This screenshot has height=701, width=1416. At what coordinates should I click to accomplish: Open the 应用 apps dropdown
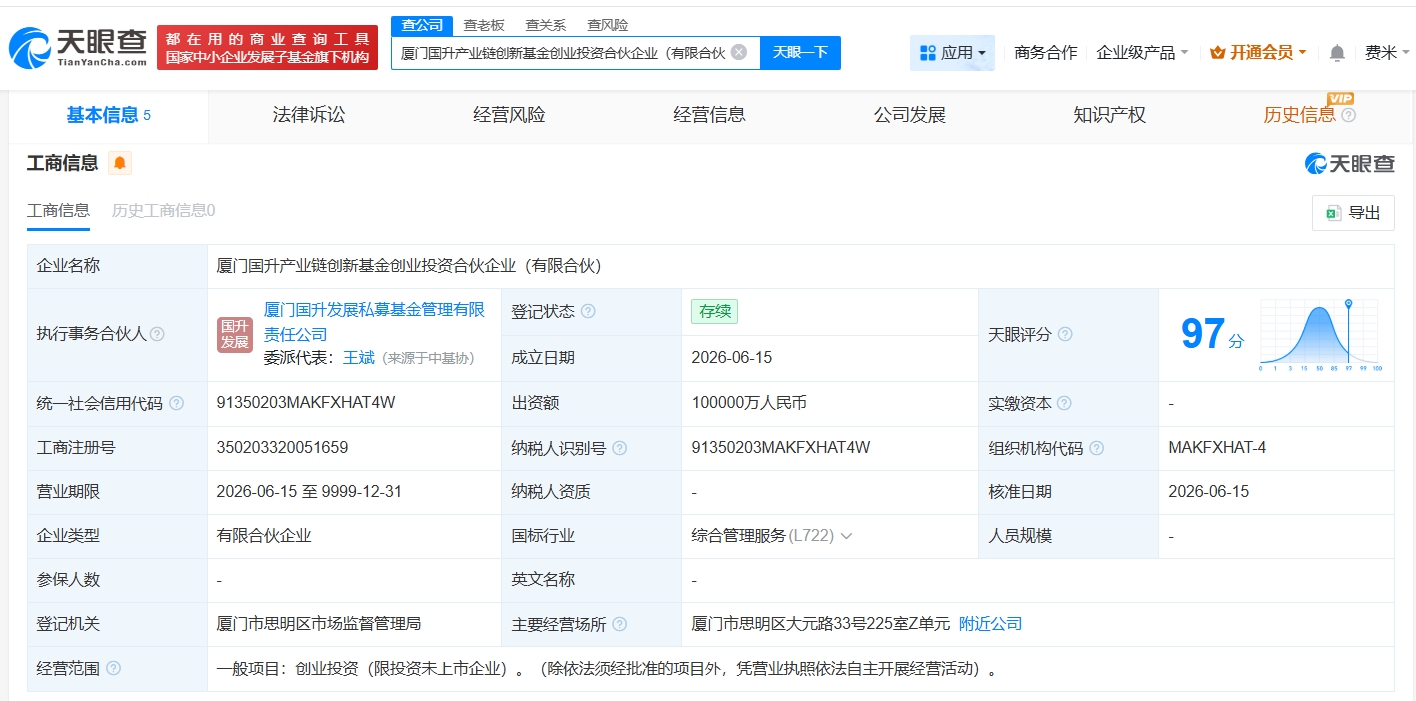[x=952, y=53]
